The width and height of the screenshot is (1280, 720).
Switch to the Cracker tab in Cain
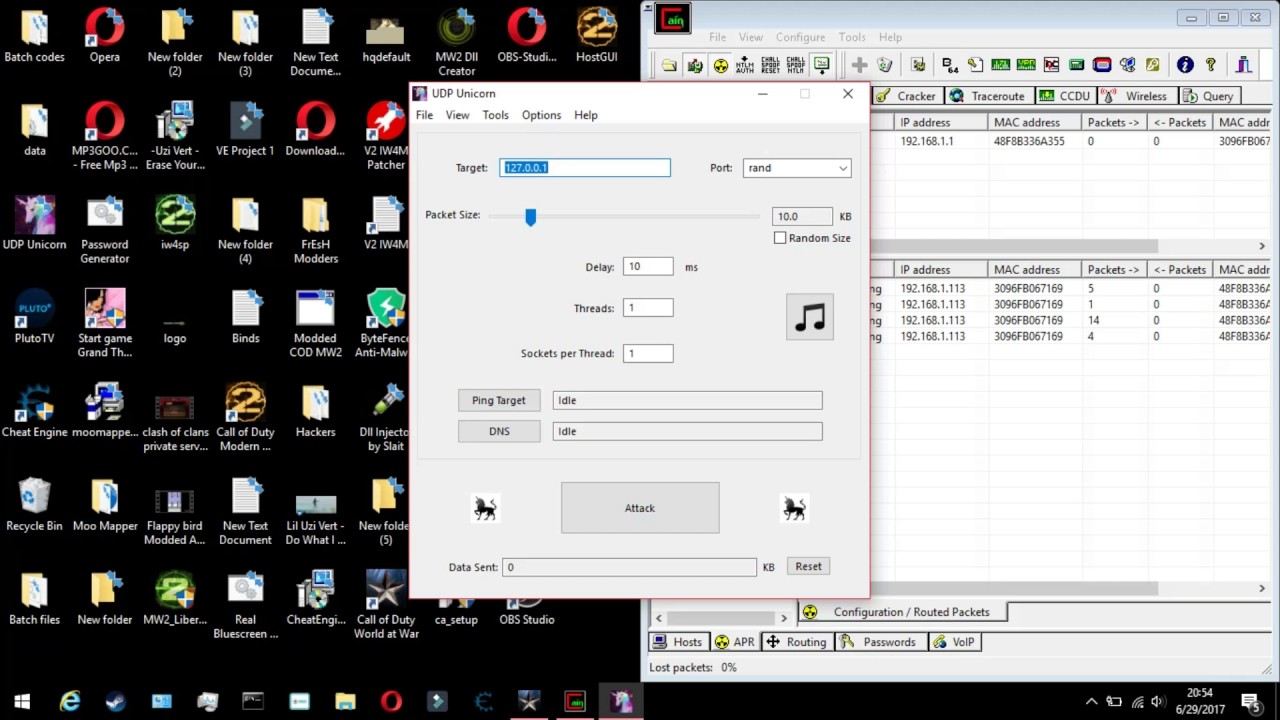907,96
